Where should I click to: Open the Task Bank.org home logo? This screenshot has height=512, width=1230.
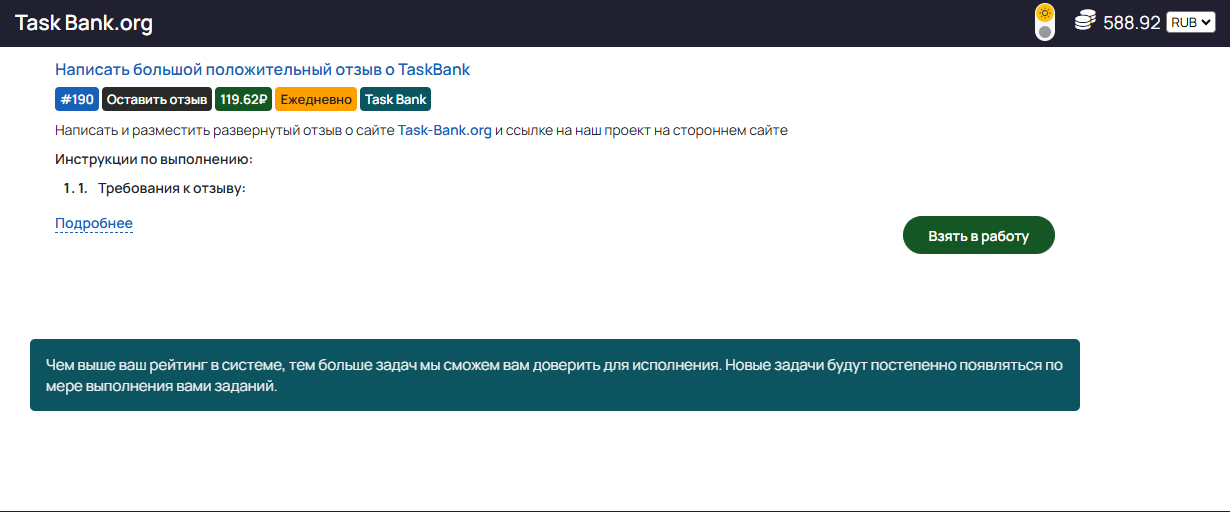84,23
